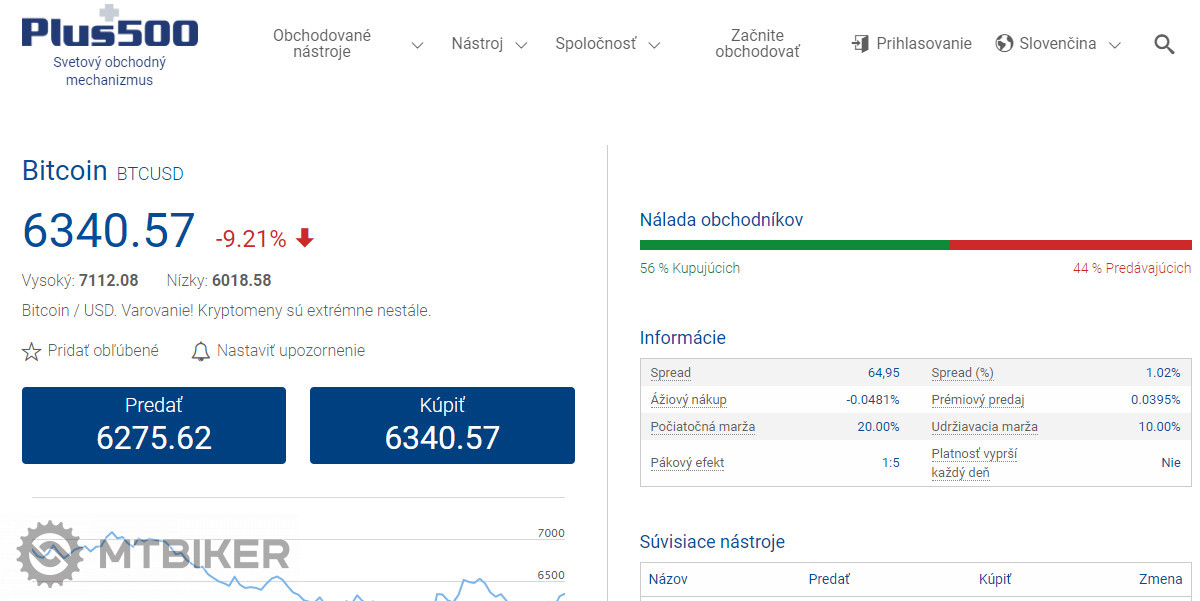Click the green buyers sentiment bar
The width and height of the screenshot is (1200, 601).
[794, 244]
